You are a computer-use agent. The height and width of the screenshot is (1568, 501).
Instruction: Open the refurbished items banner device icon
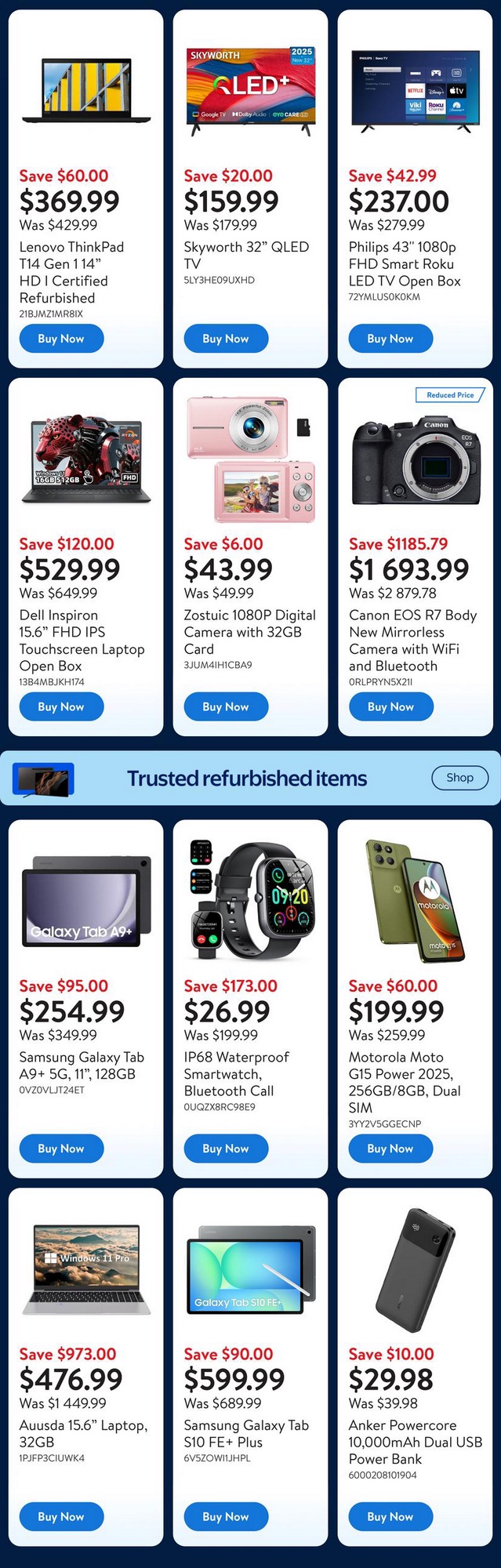(x=43, y=780)
